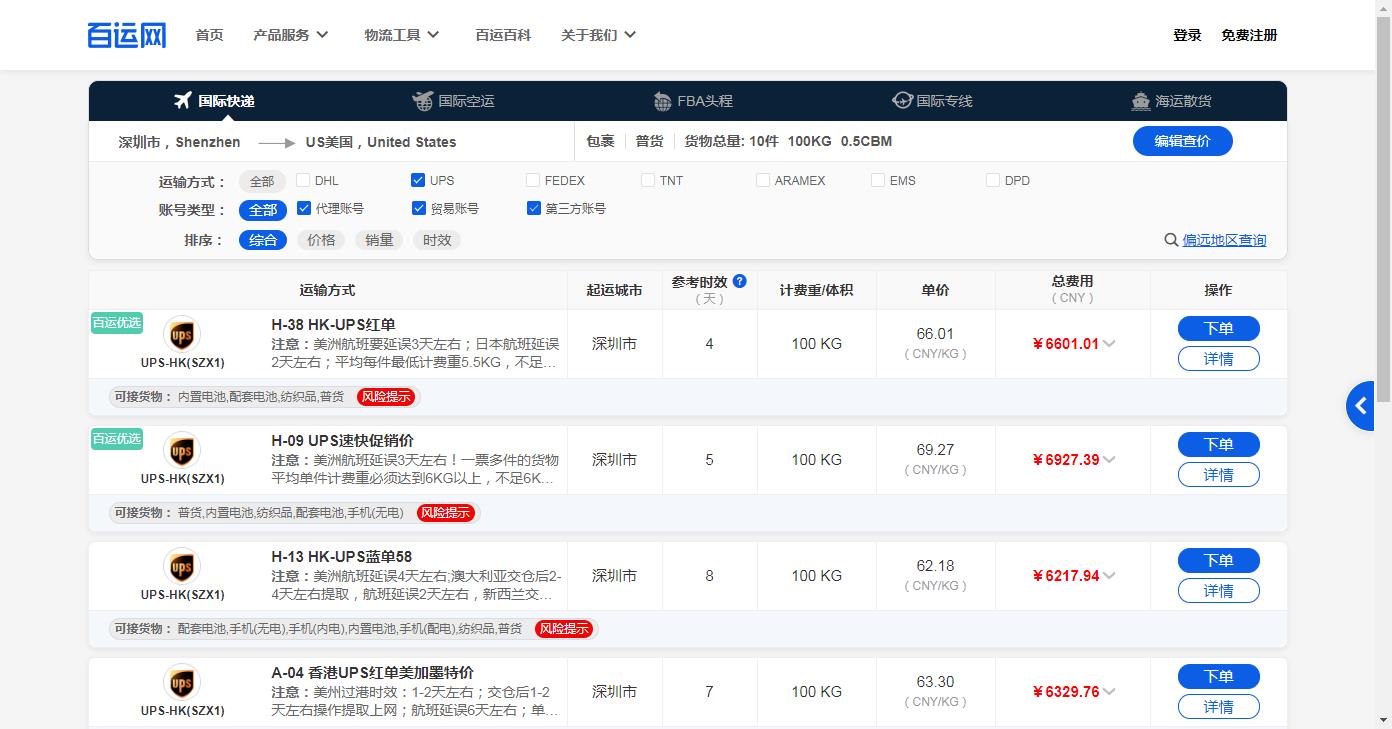Image resolution: width=1392 pixels, height=729 pixels.
Task: Check the DHL checkbox
Action: tap(303, 180)
